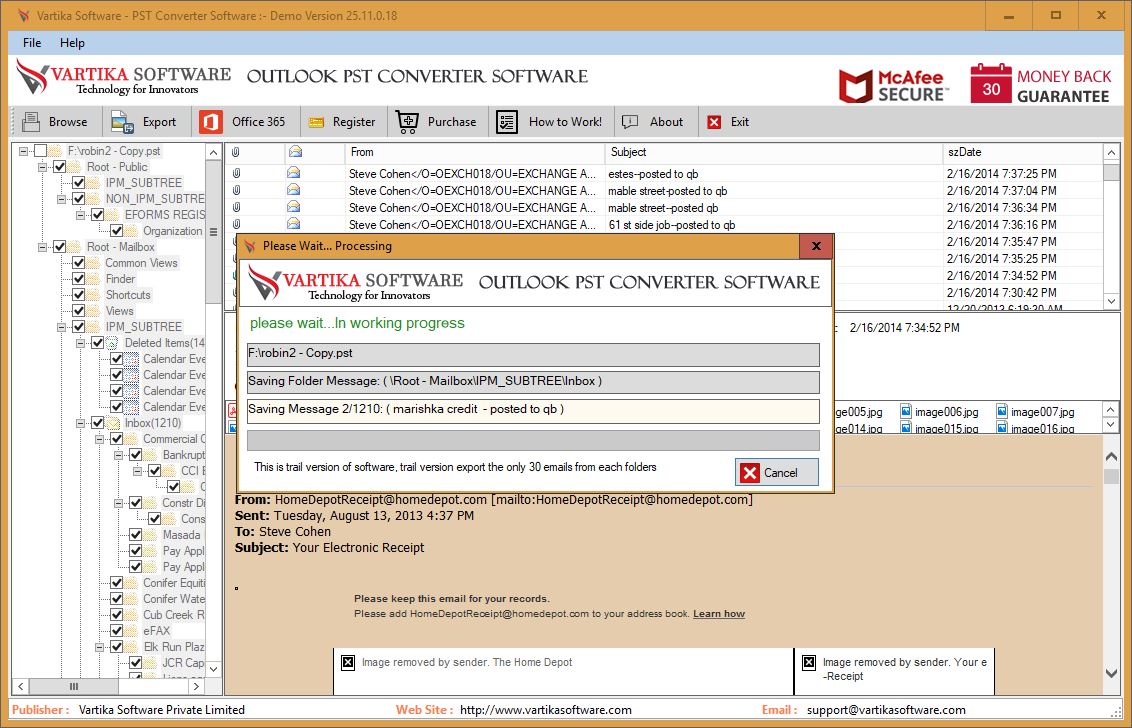The image size is (1132, 728).
Task: Click image007.jpg attachment icon
Action: point(1002,412)
